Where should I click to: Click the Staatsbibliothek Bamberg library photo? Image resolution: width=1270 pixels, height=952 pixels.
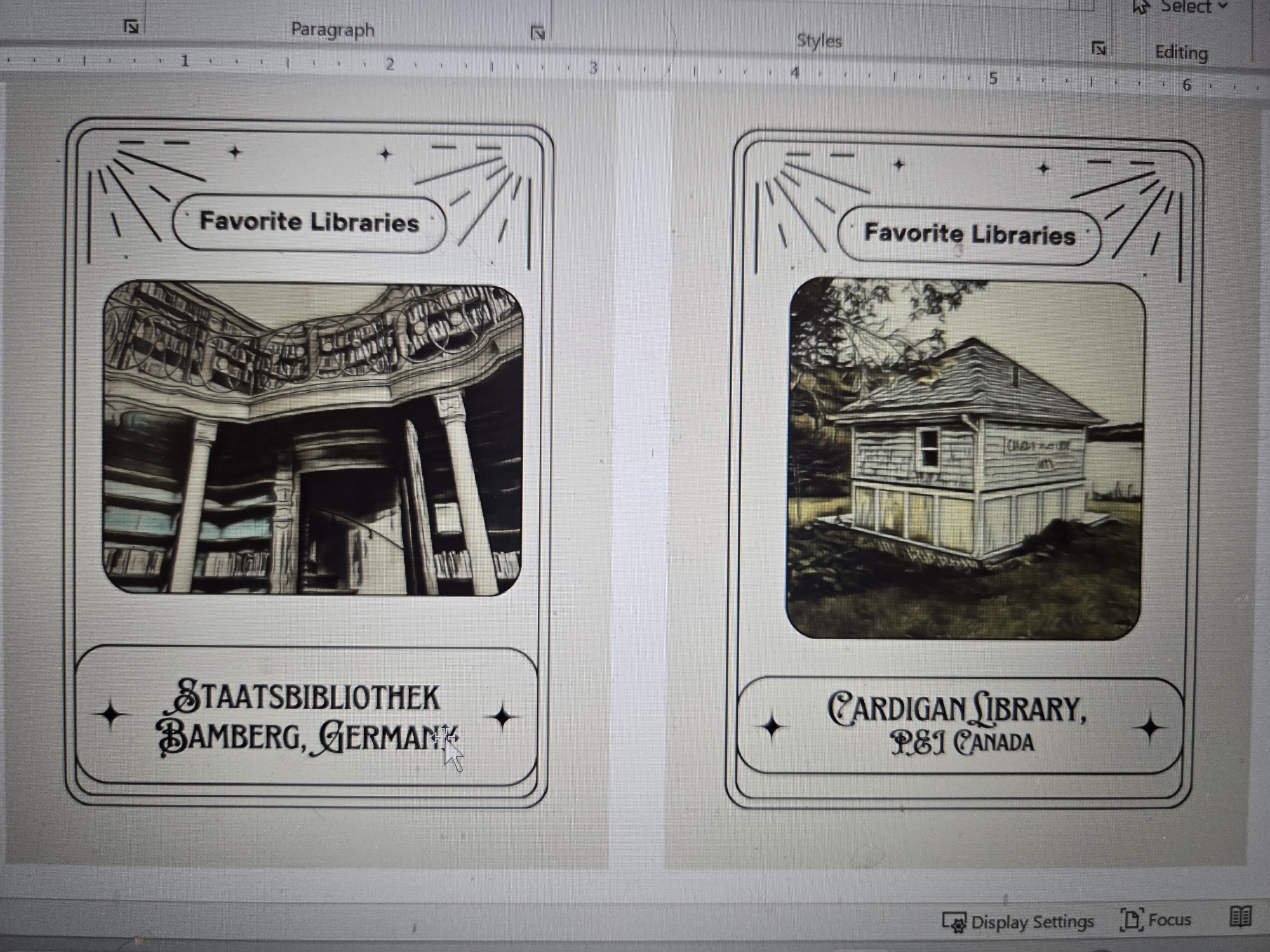point(312,439)
